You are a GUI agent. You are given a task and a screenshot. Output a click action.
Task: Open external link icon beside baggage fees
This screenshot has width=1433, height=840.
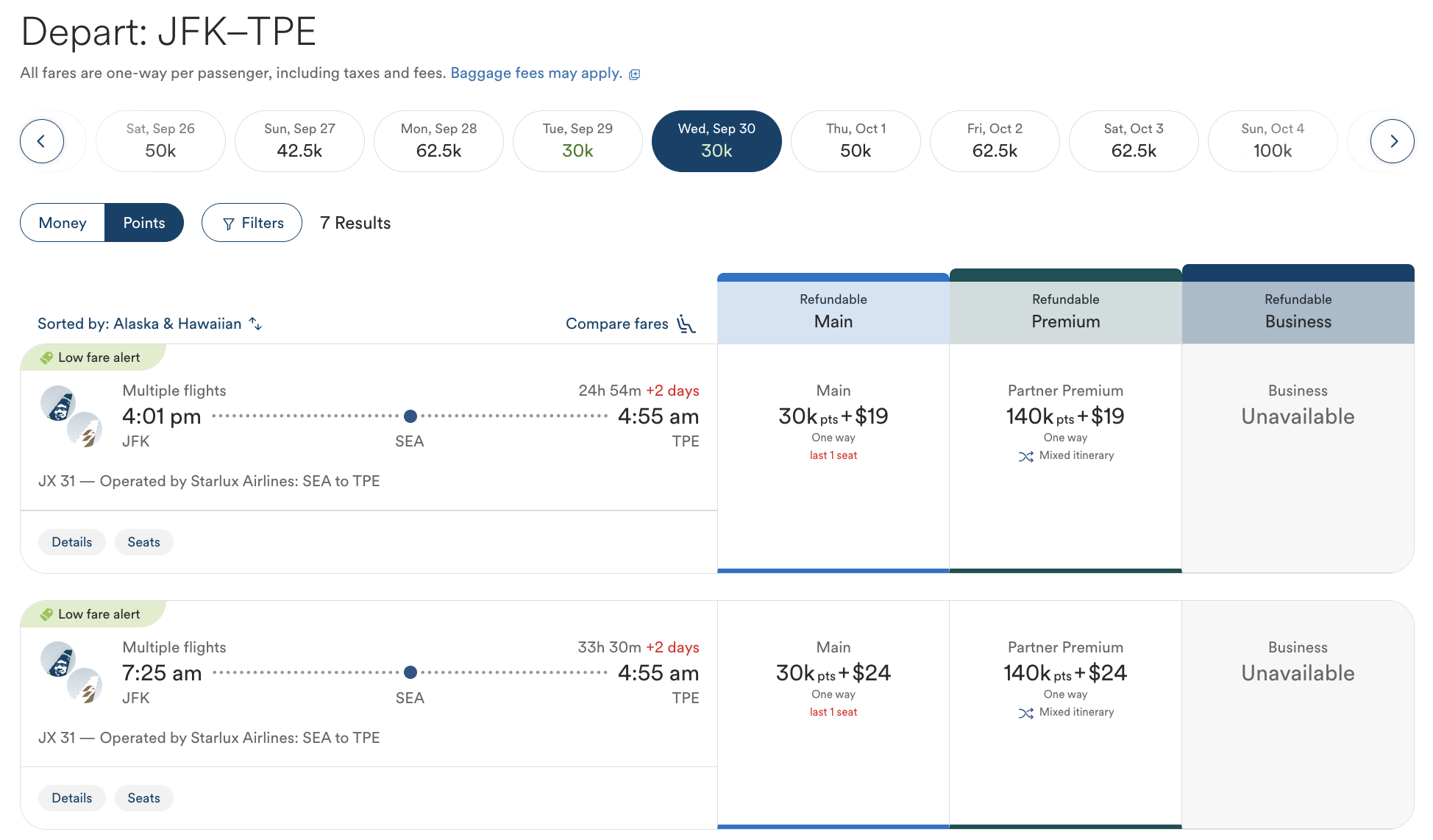pos(634,74)
